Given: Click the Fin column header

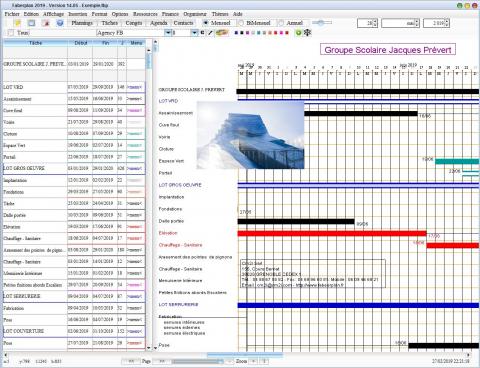Looking at the screenshot, I should click(x=105, y=43).
